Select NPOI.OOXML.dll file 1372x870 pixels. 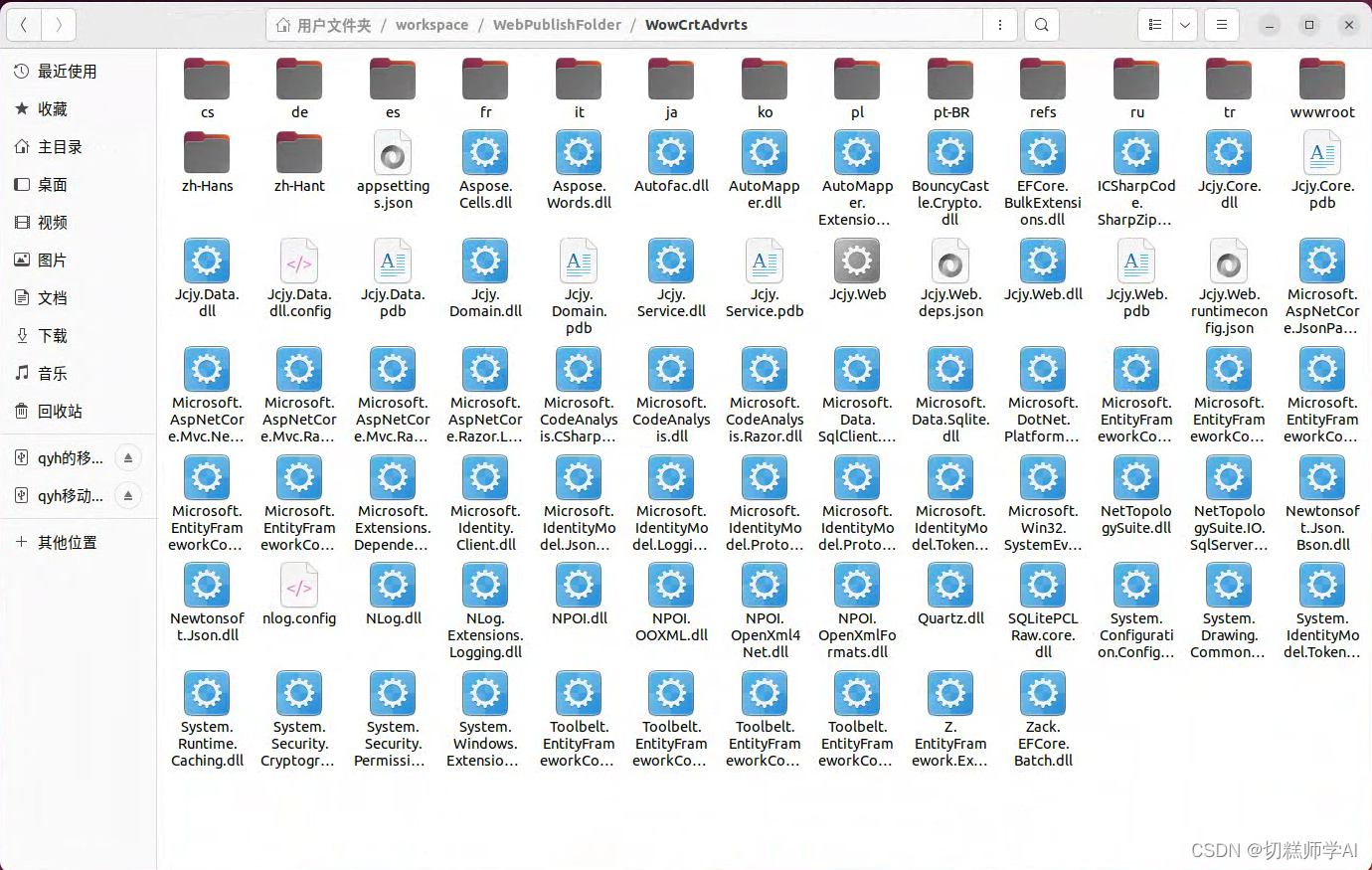(671, 604)
